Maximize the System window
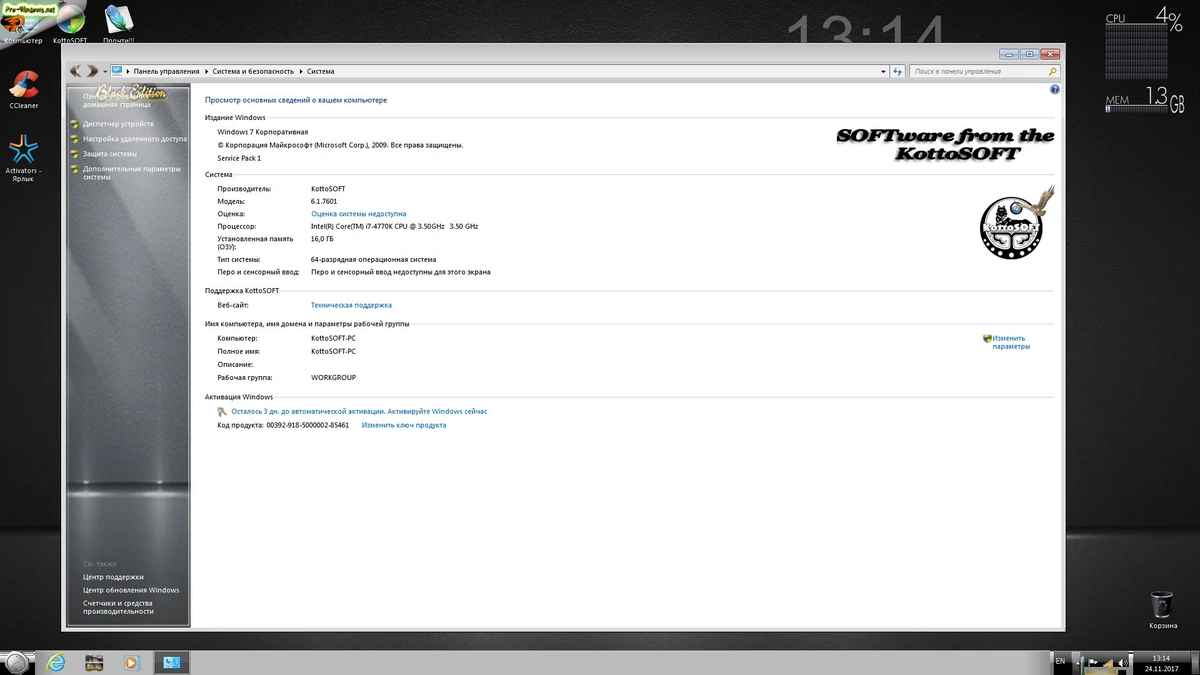1200x675 pixels. click(1029, 53)
